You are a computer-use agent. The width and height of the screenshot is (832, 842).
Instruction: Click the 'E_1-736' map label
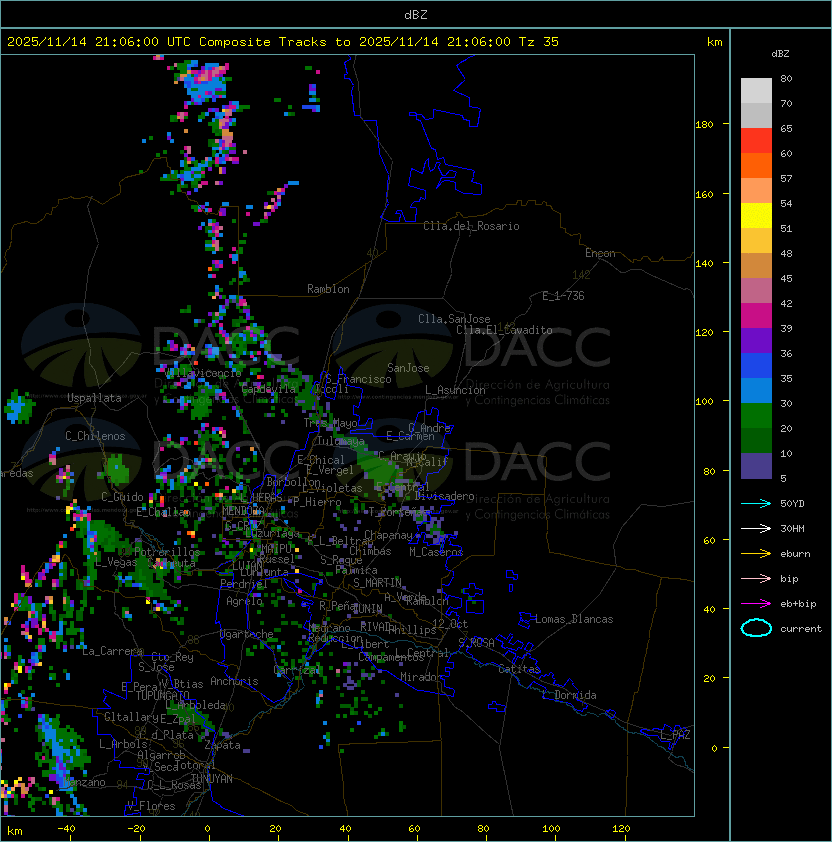tap(563, 296)
